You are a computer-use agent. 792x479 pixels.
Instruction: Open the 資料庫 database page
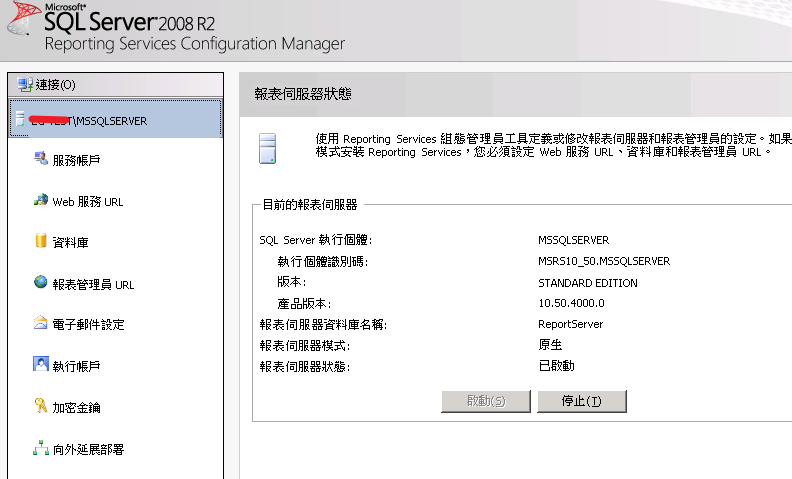tap(70, 243)
